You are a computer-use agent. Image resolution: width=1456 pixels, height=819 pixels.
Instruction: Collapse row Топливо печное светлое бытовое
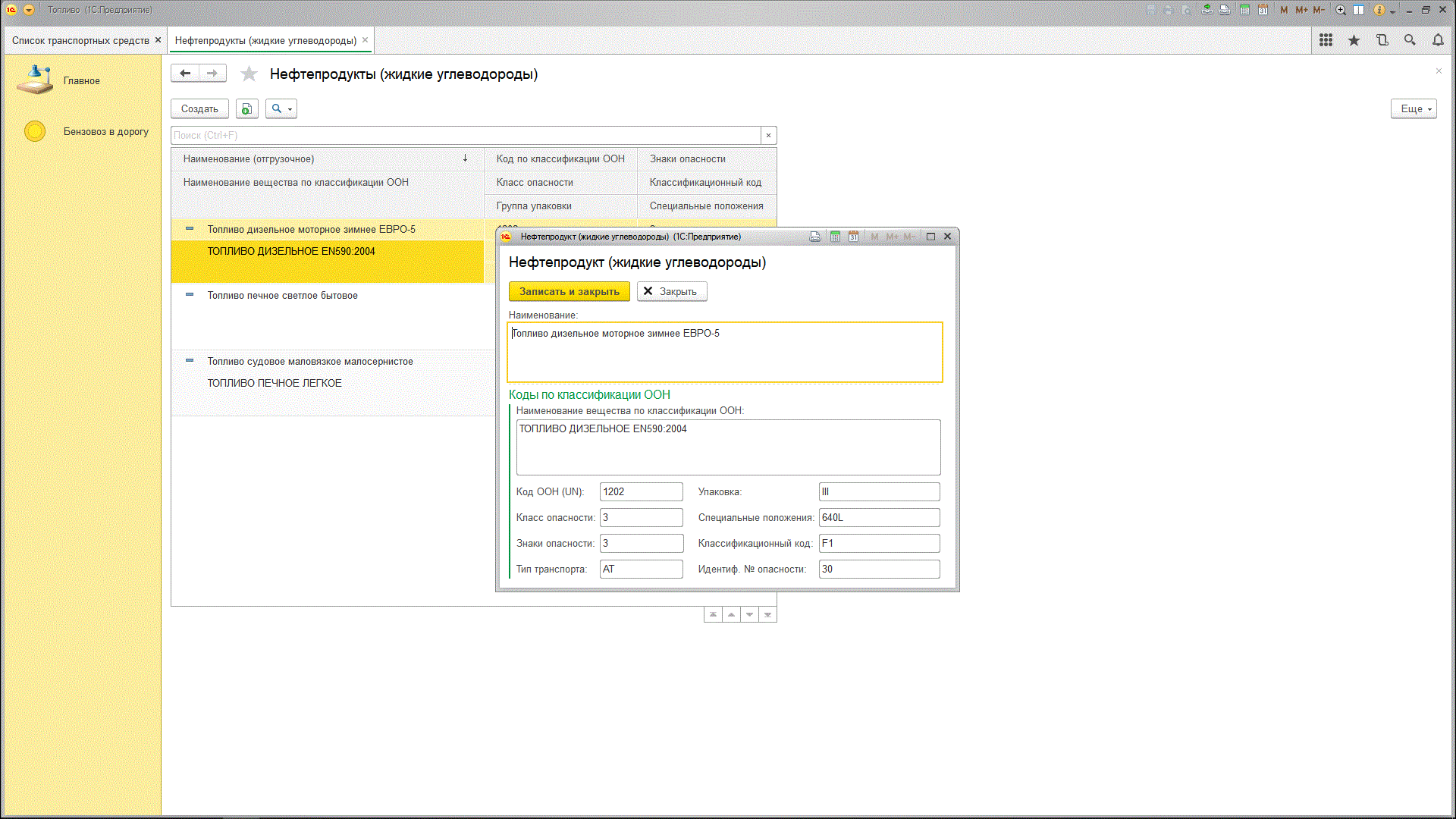[x=190, y=295]
